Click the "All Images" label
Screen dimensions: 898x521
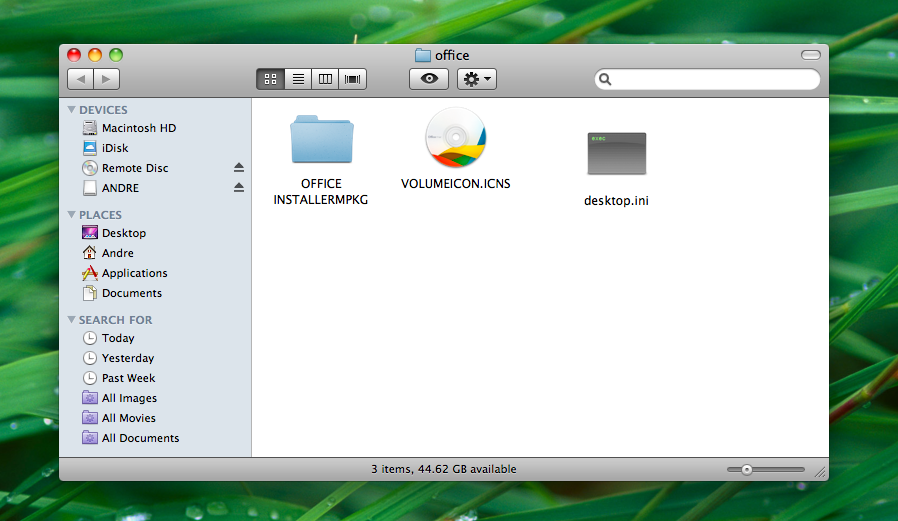tap(129, 398)
